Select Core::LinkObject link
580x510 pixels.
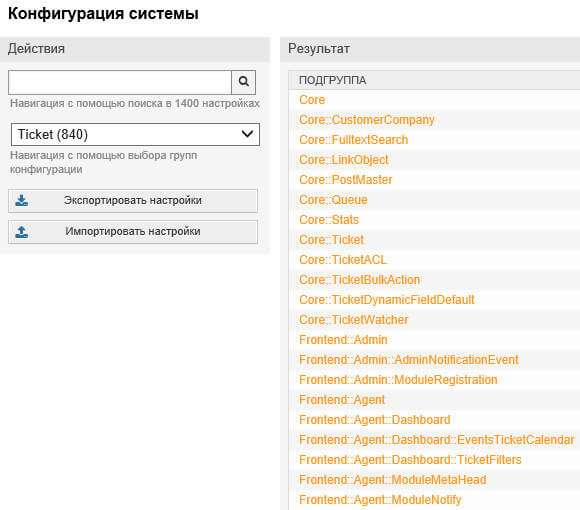(x=344, y=160)
